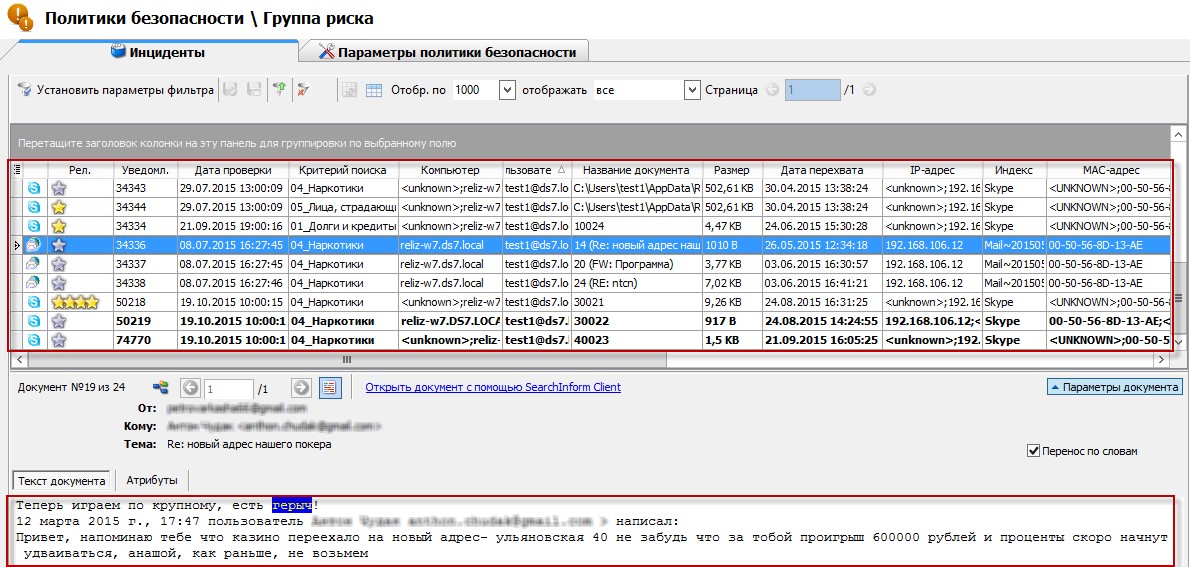Click the document number input field

227,389
